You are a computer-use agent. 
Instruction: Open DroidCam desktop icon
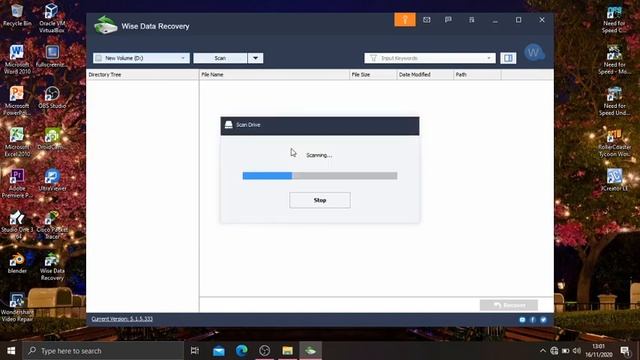52,138
